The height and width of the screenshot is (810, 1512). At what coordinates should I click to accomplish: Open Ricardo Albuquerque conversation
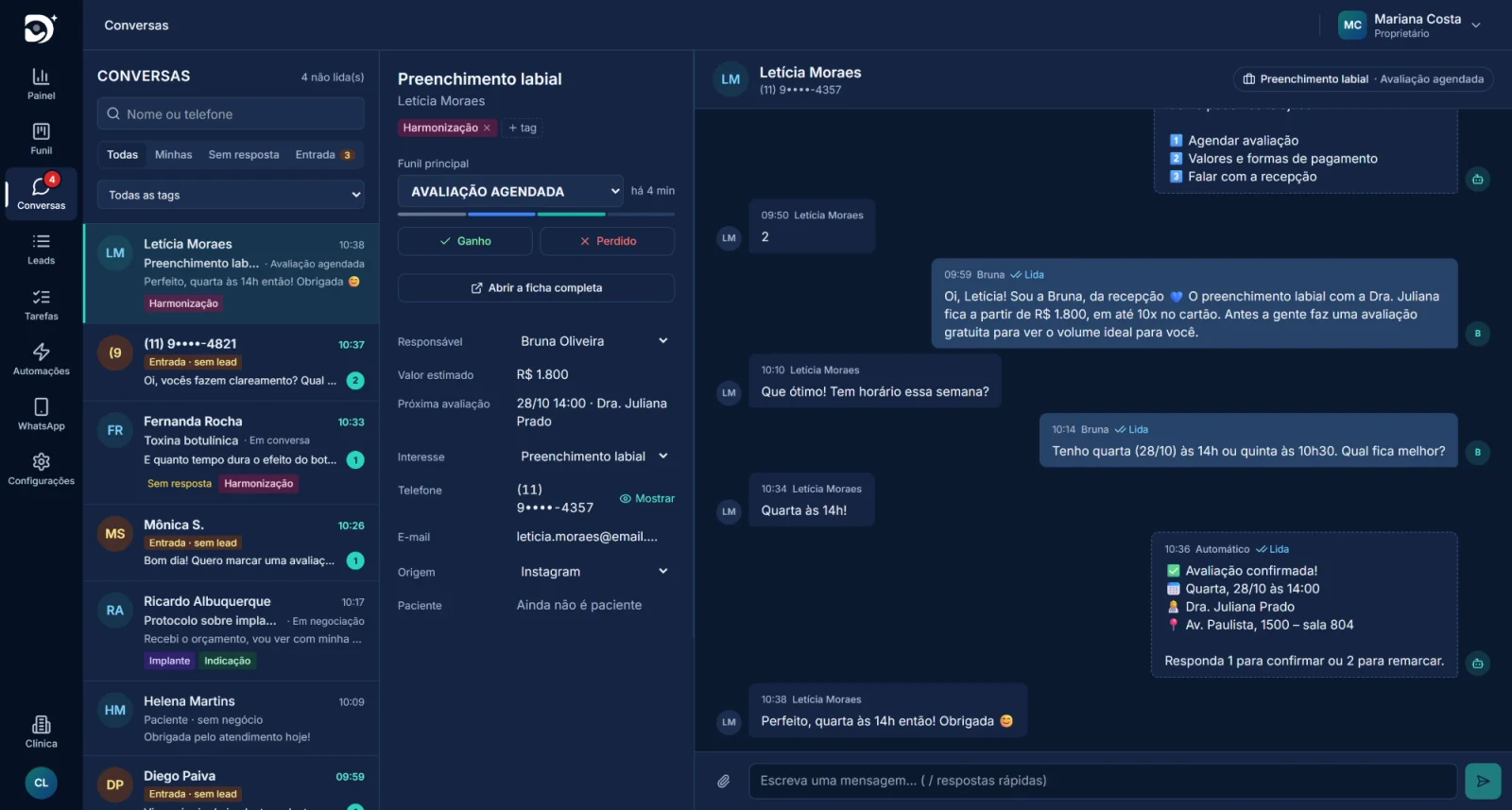tap(232, 631)
